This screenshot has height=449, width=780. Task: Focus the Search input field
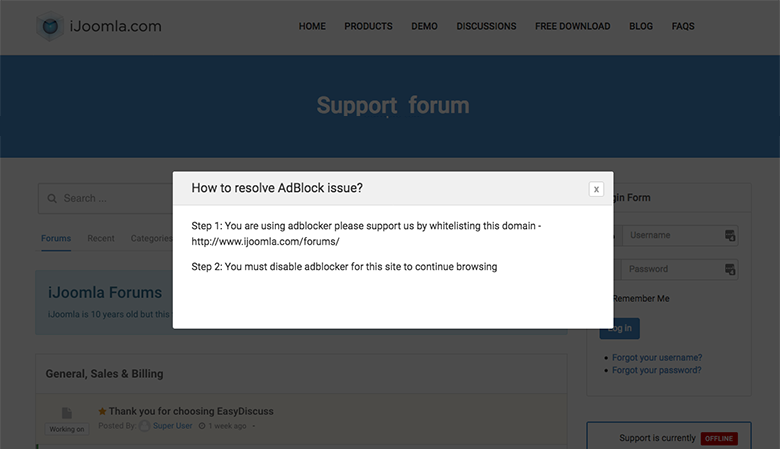[110, 198]
